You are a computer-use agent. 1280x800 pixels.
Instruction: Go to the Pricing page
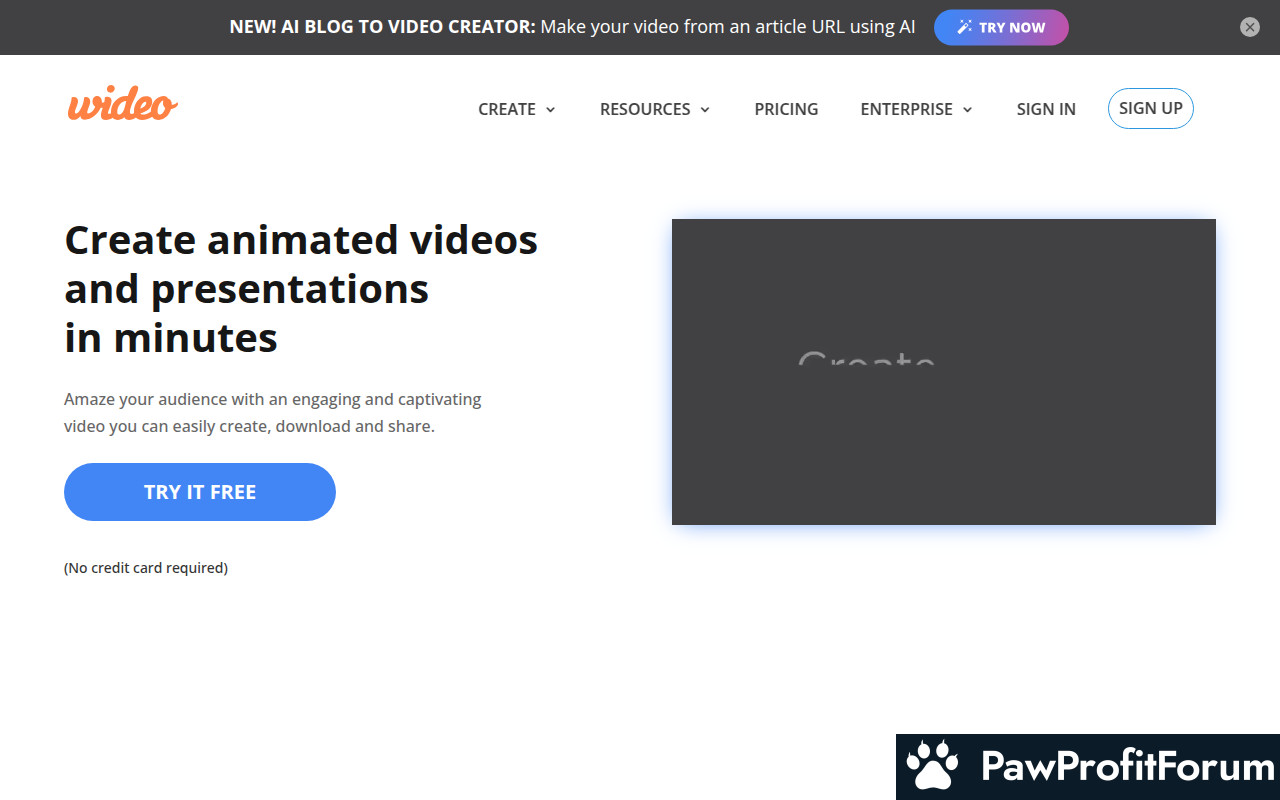click(786, 109)
